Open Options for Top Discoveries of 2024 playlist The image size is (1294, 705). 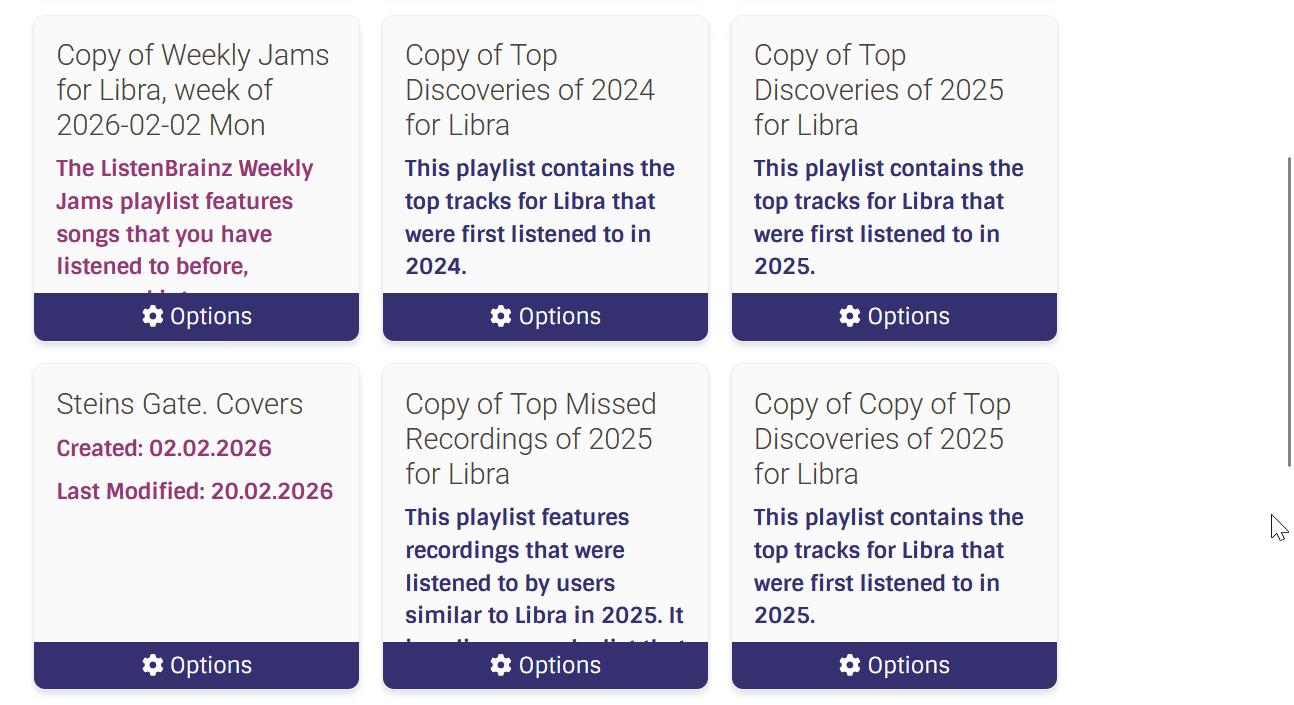(559, 316)
